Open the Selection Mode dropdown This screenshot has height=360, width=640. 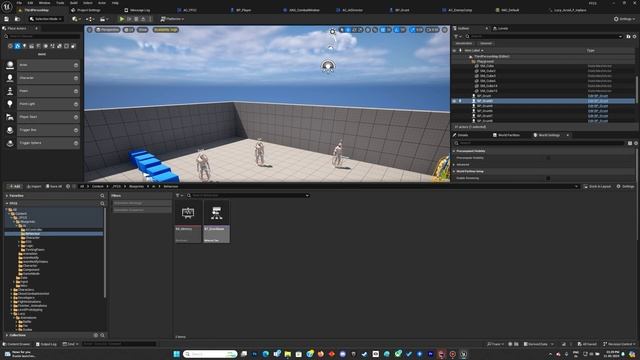[x=46, y=19]
